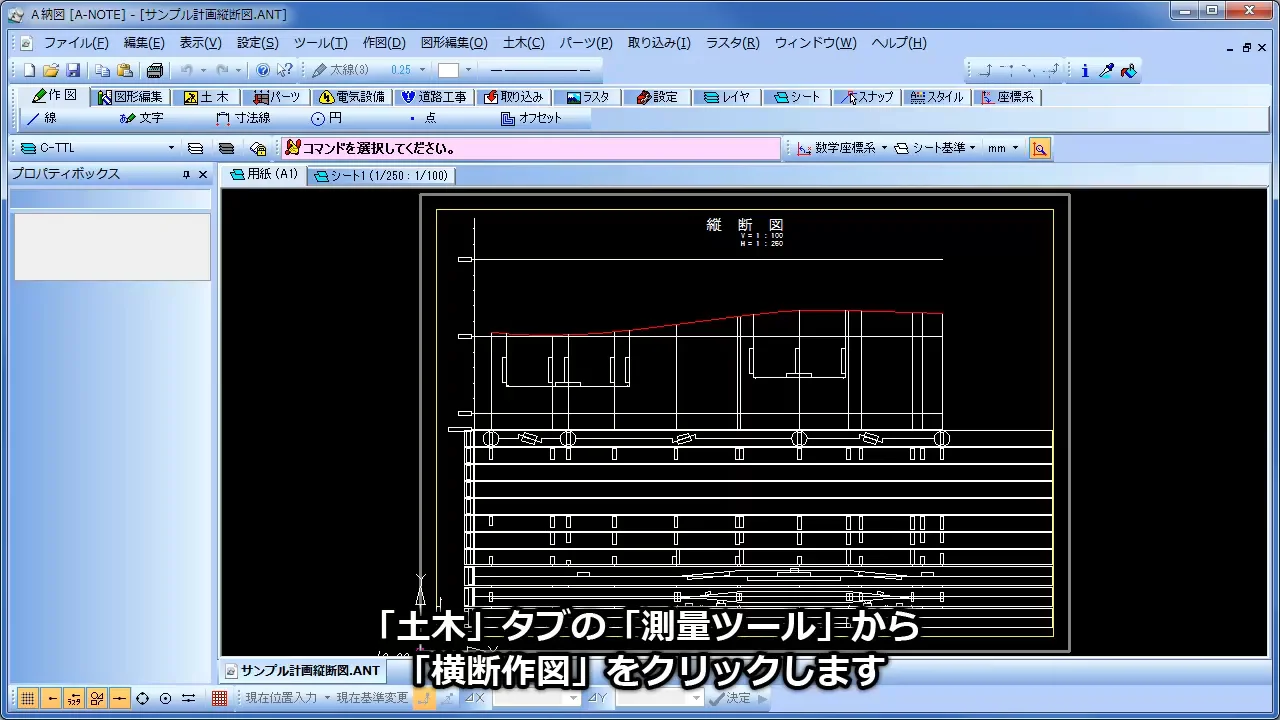Apply attributes with the paint bucket icon
Viewport: 1280px width, 720px height.
click(1129, 70)
